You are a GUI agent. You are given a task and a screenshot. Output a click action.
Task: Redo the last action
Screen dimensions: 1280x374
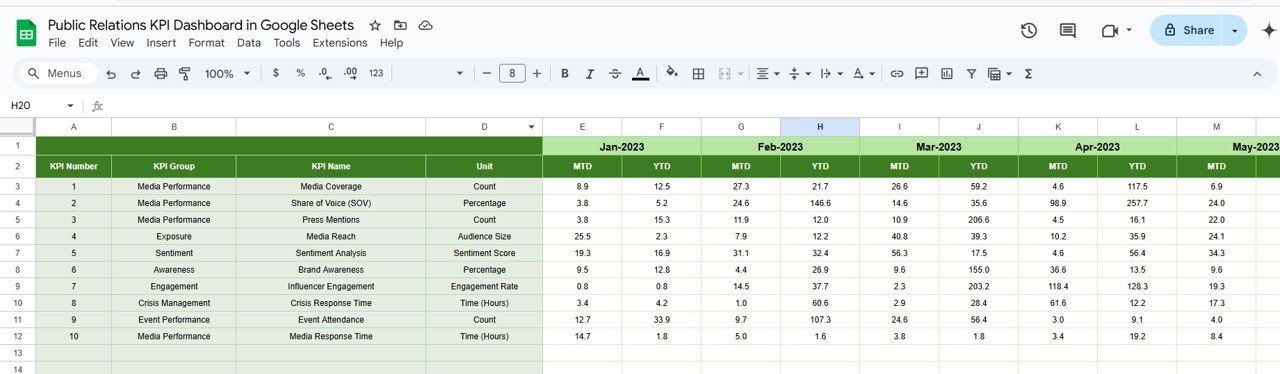135,74
